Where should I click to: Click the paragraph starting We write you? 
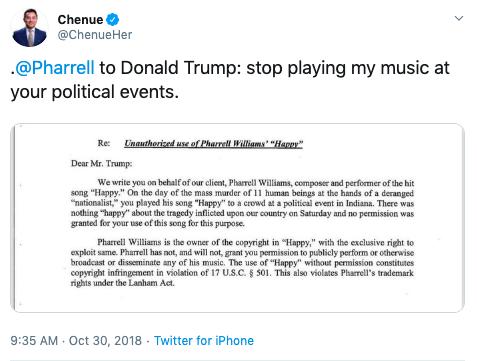pos(242,203)
